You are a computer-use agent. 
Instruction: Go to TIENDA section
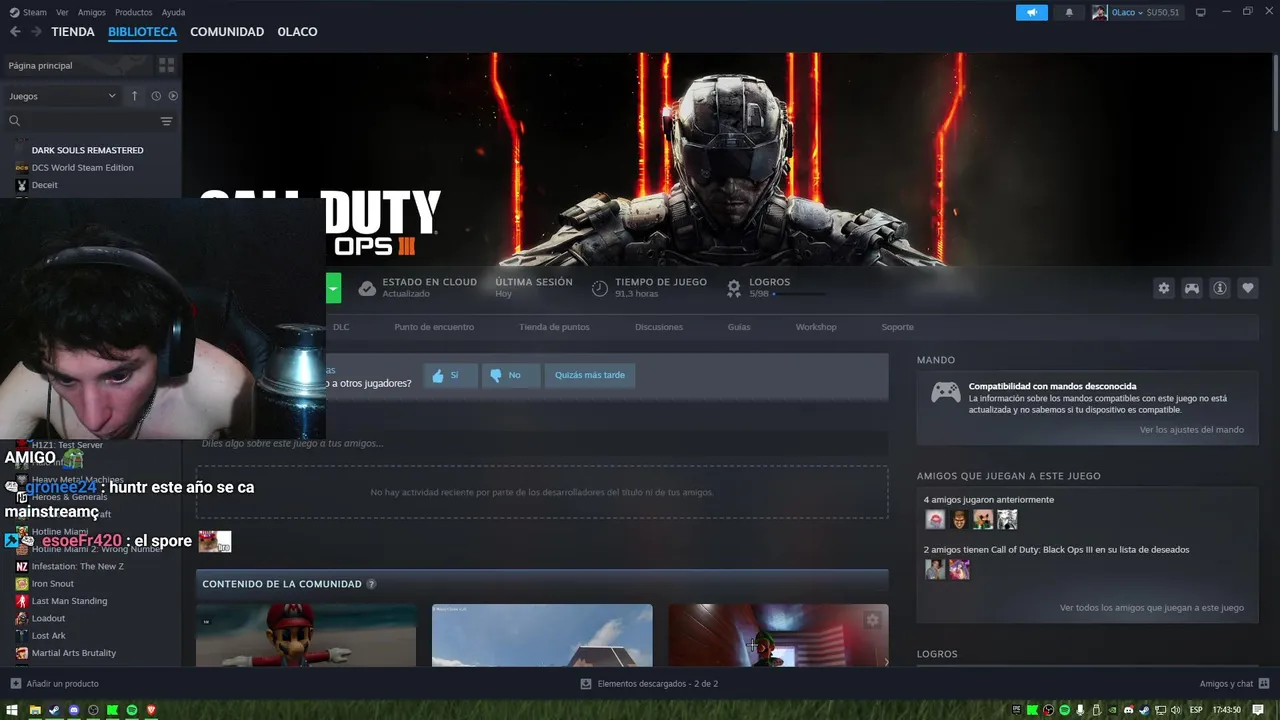pyautogui.click(x=73, y=32)
